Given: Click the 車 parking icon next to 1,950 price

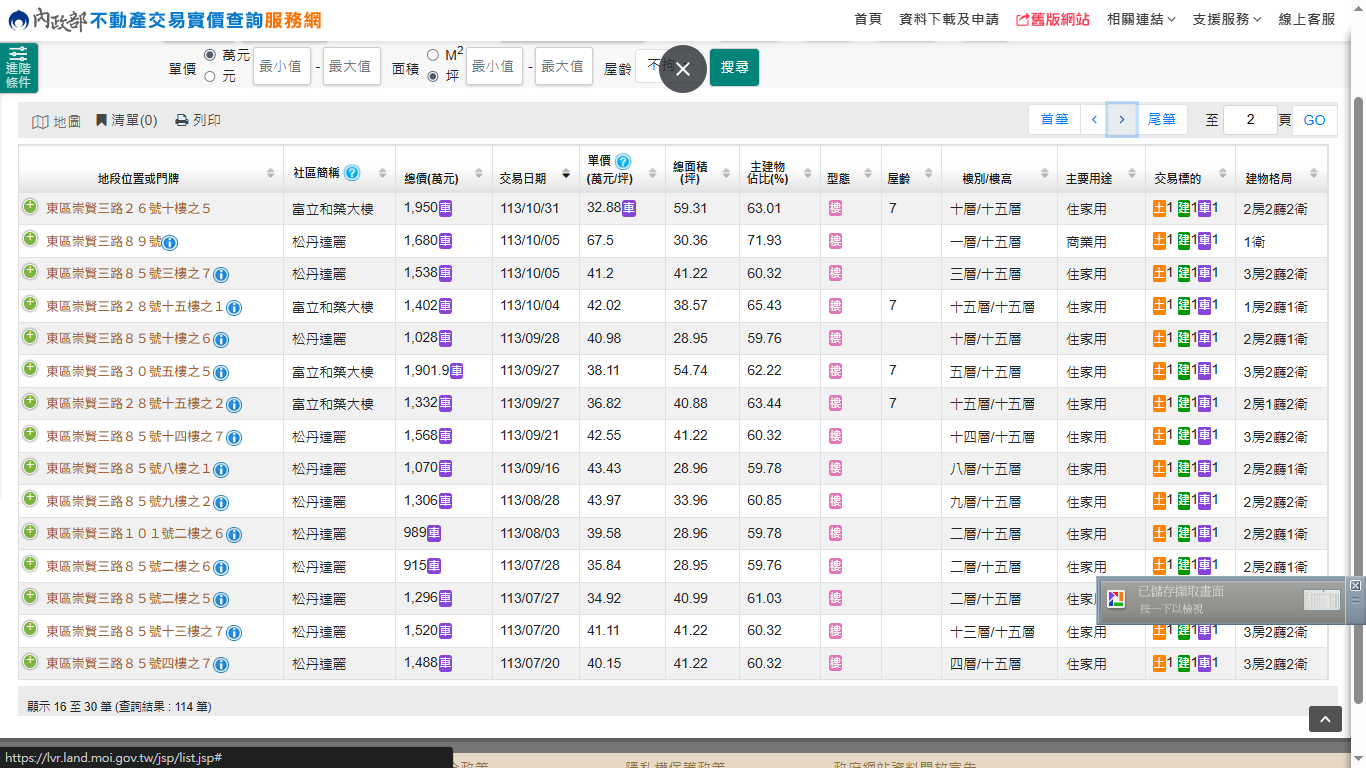Looking at the screenshot, I should (445, 208).
